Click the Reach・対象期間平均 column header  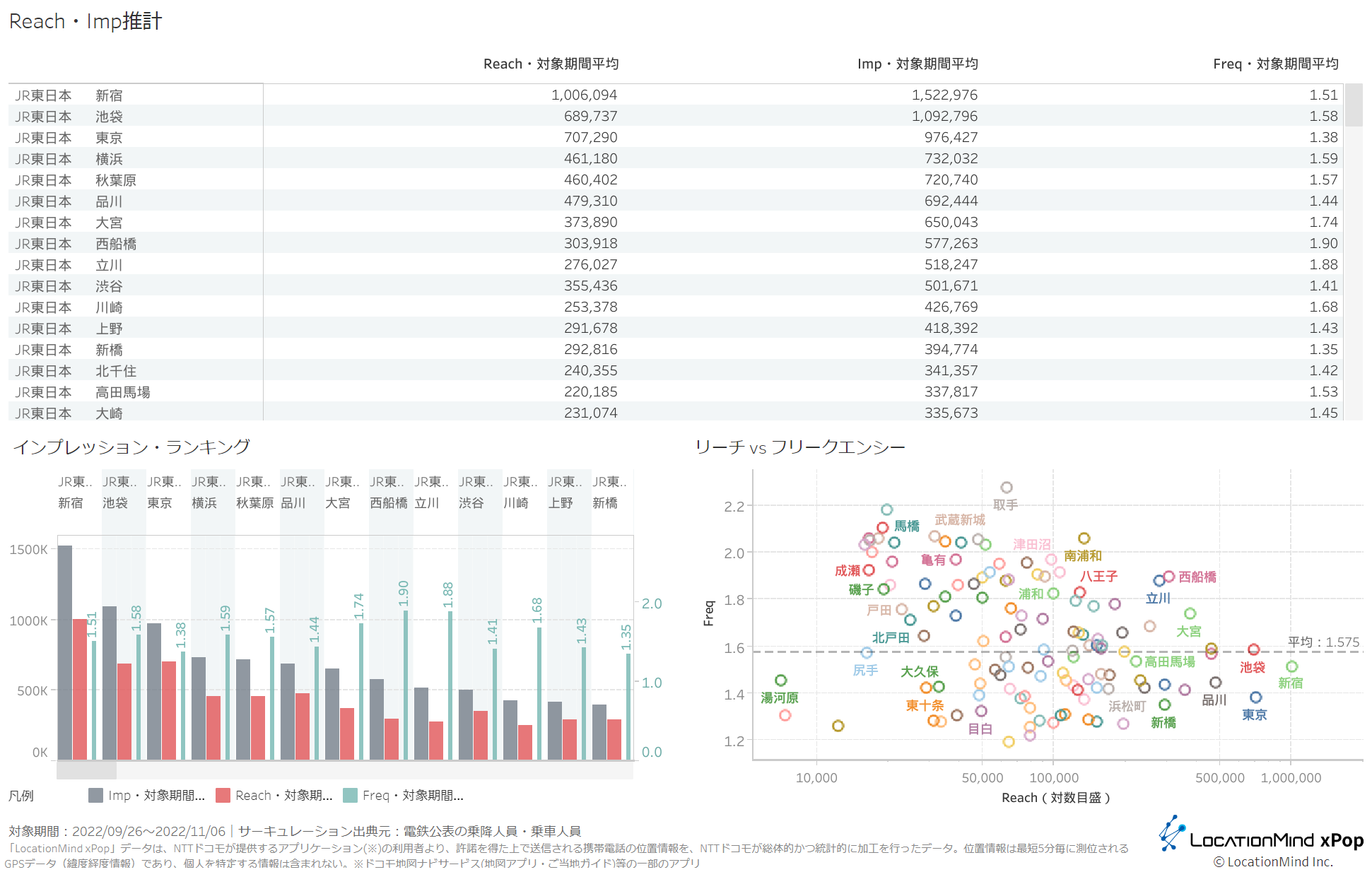pos(551,64)
